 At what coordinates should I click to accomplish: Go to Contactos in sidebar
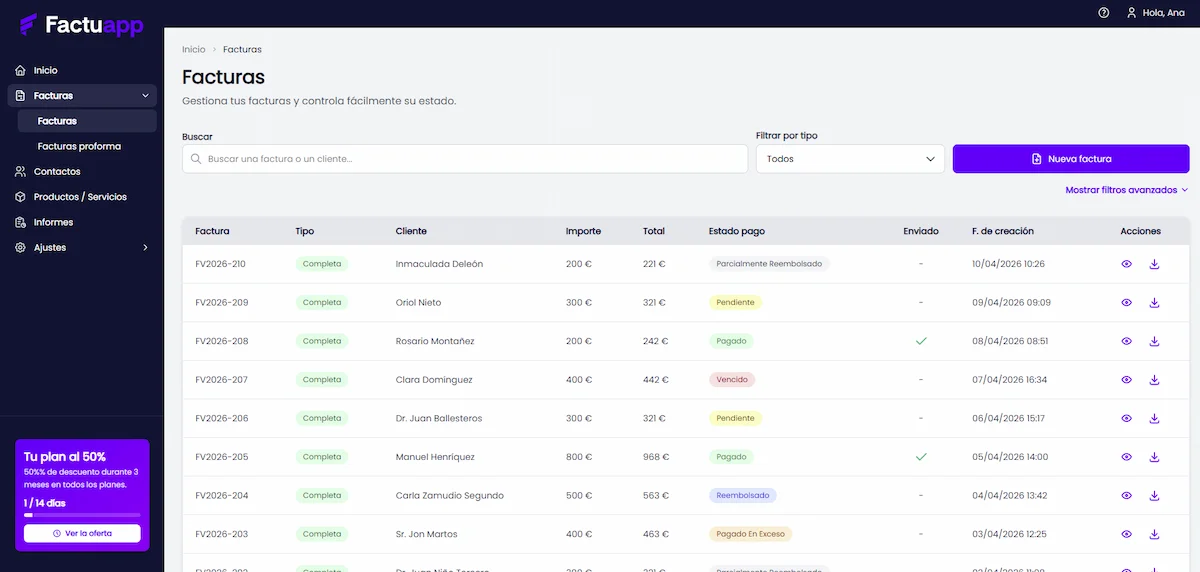57,172
